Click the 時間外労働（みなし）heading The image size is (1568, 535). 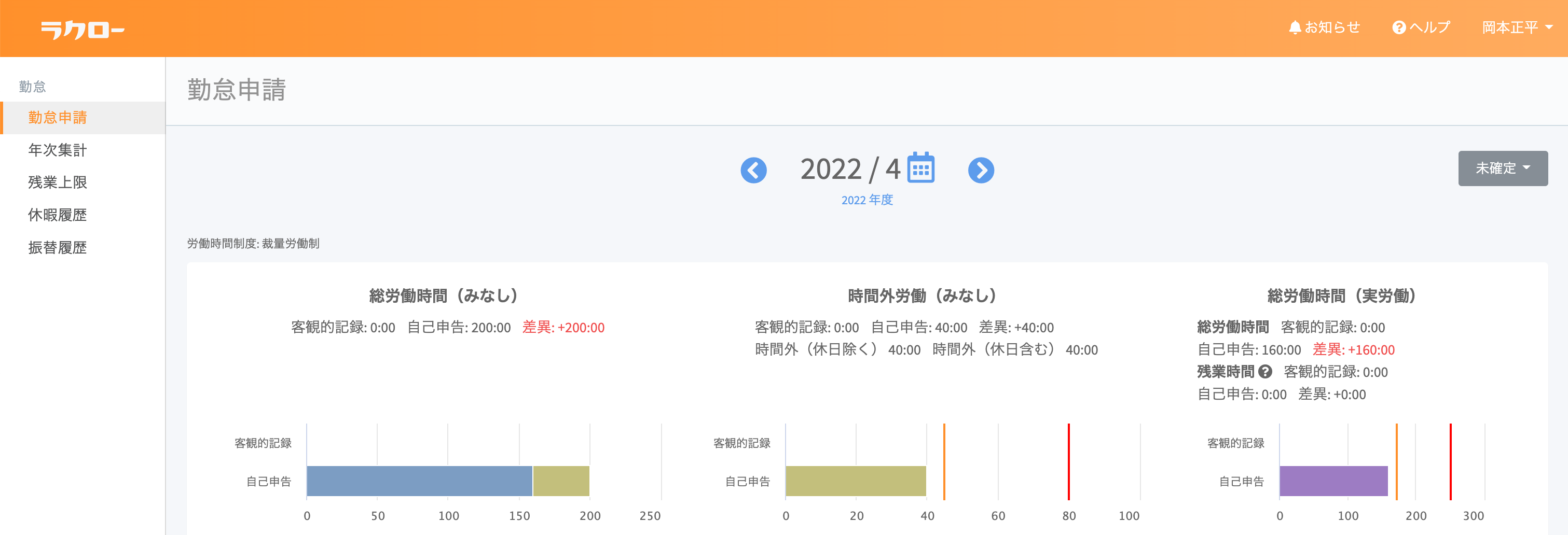[922, 296]
